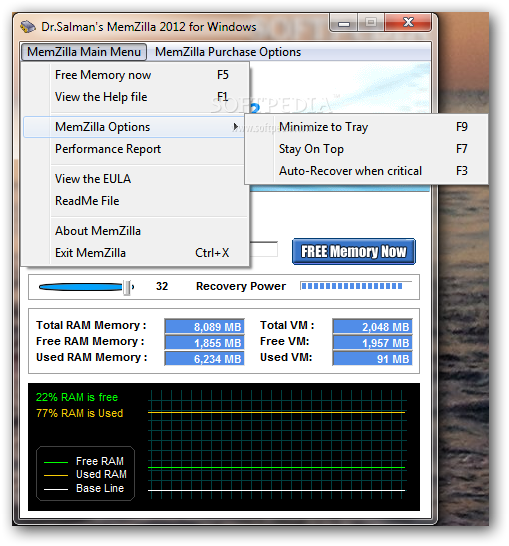Viewport: 509px width, 546px height.
Task: Select View the EULA
Action: (136, 179)
